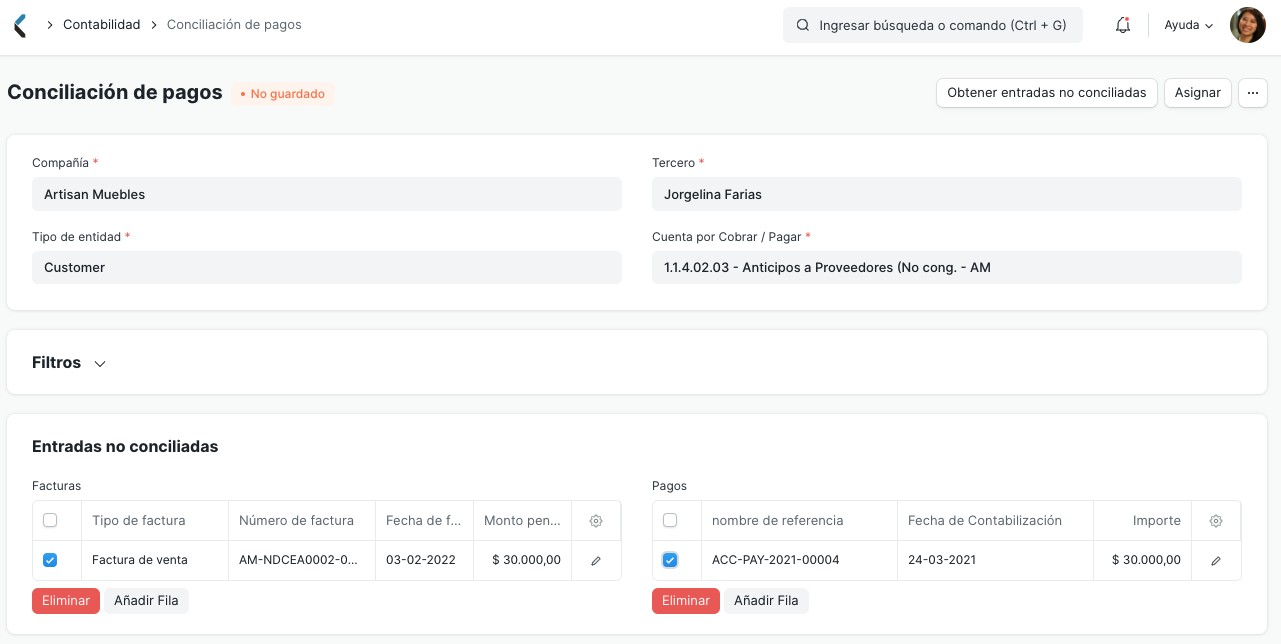1281x644 pixels.
Task: Click the nombre de referencia column header
Action: (x=799, y=521)
